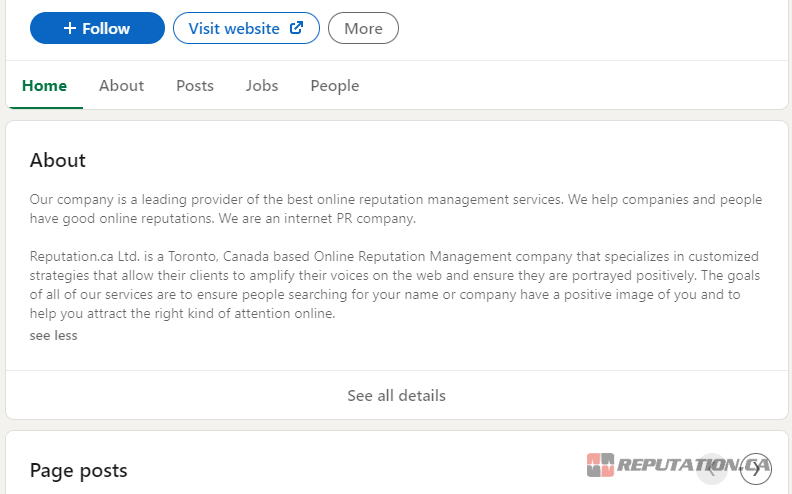Screen dimensions: 792x494
Task: Click the external link icon beside Visit website
Action: point(296,28)
